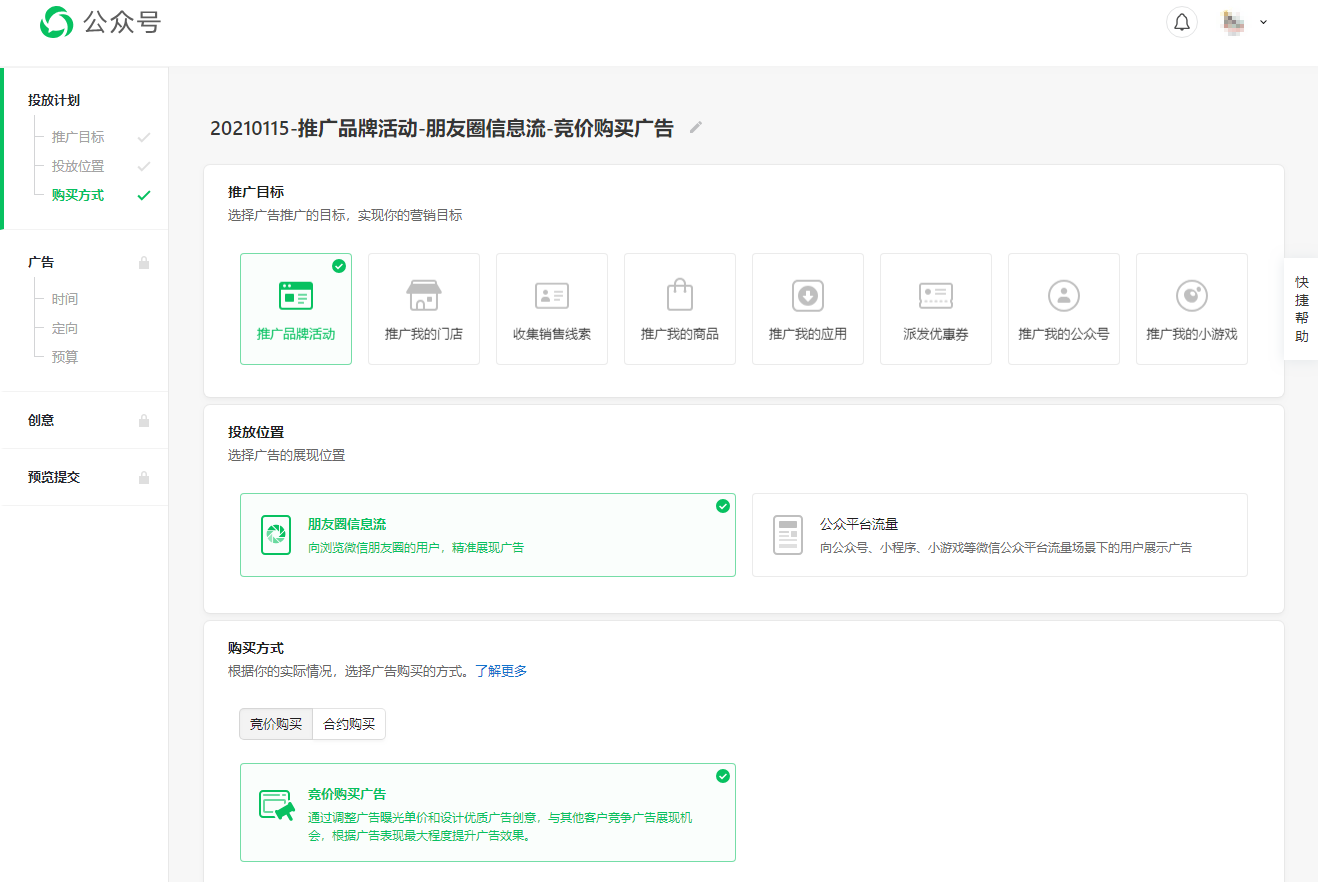Image resolution: width=1318 pixels, height=882 pixels.
Task: Choose the 推广品牌活动 promotion goal card
Action: (x=296, y=309)
